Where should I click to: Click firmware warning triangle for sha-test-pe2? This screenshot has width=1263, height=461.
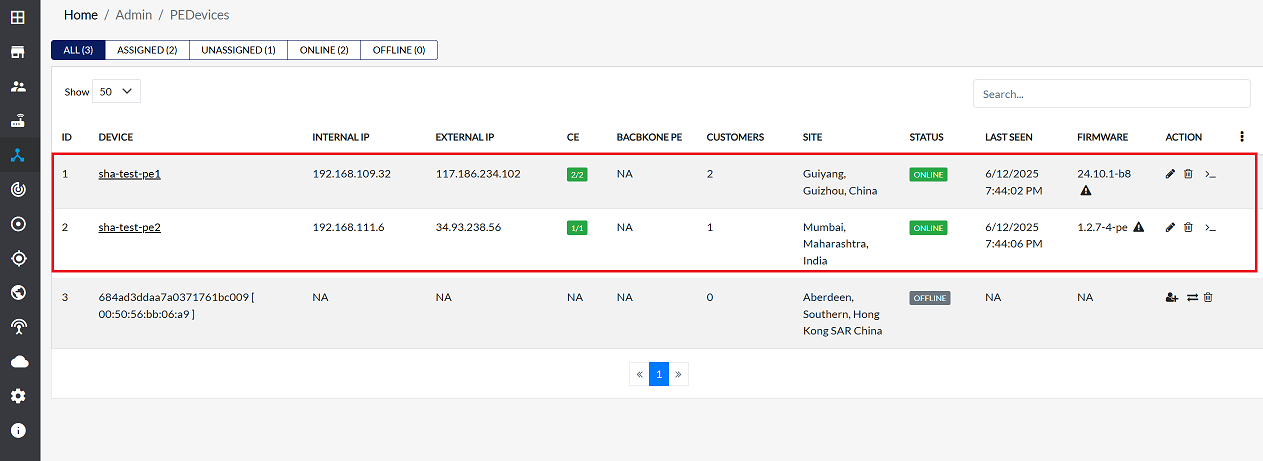1138,228
